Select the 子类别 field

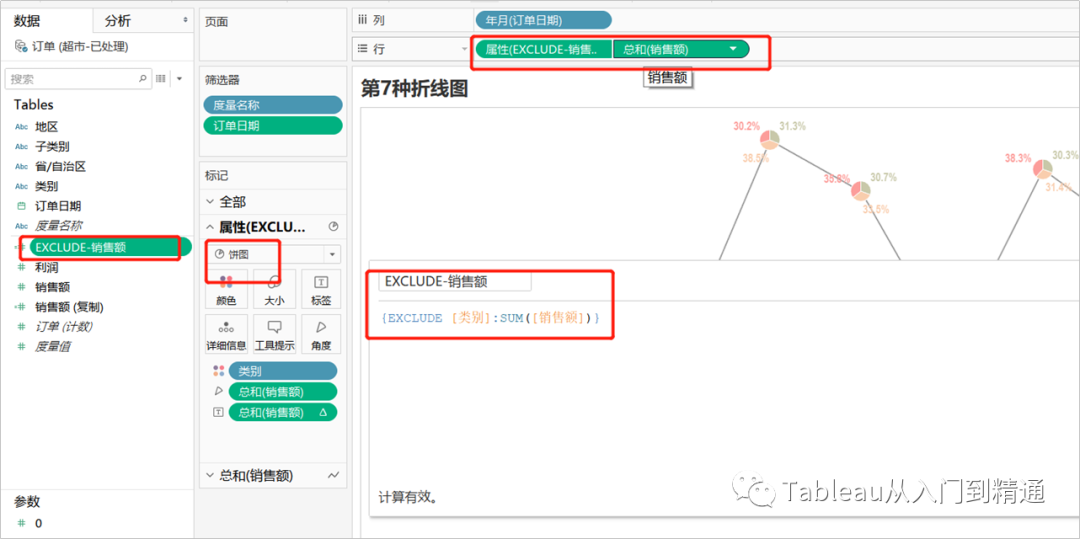pyautogui.click(x=52, y=147)
